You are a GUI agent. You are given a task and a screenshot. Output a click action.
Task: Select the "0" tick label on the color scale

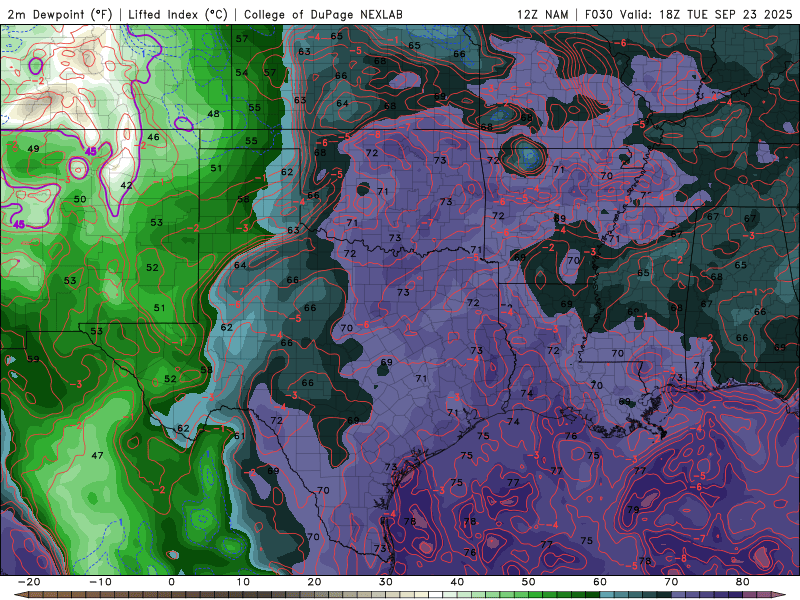(171, 582)
